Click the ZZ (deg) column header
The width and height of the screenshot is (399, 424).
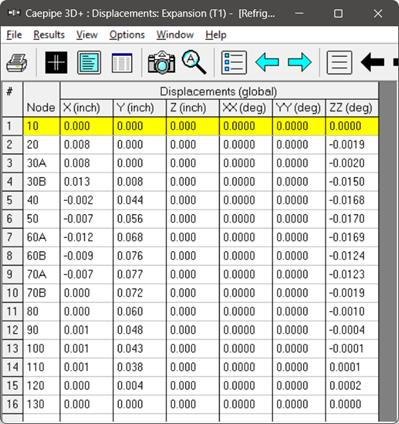tap(352, 108)
